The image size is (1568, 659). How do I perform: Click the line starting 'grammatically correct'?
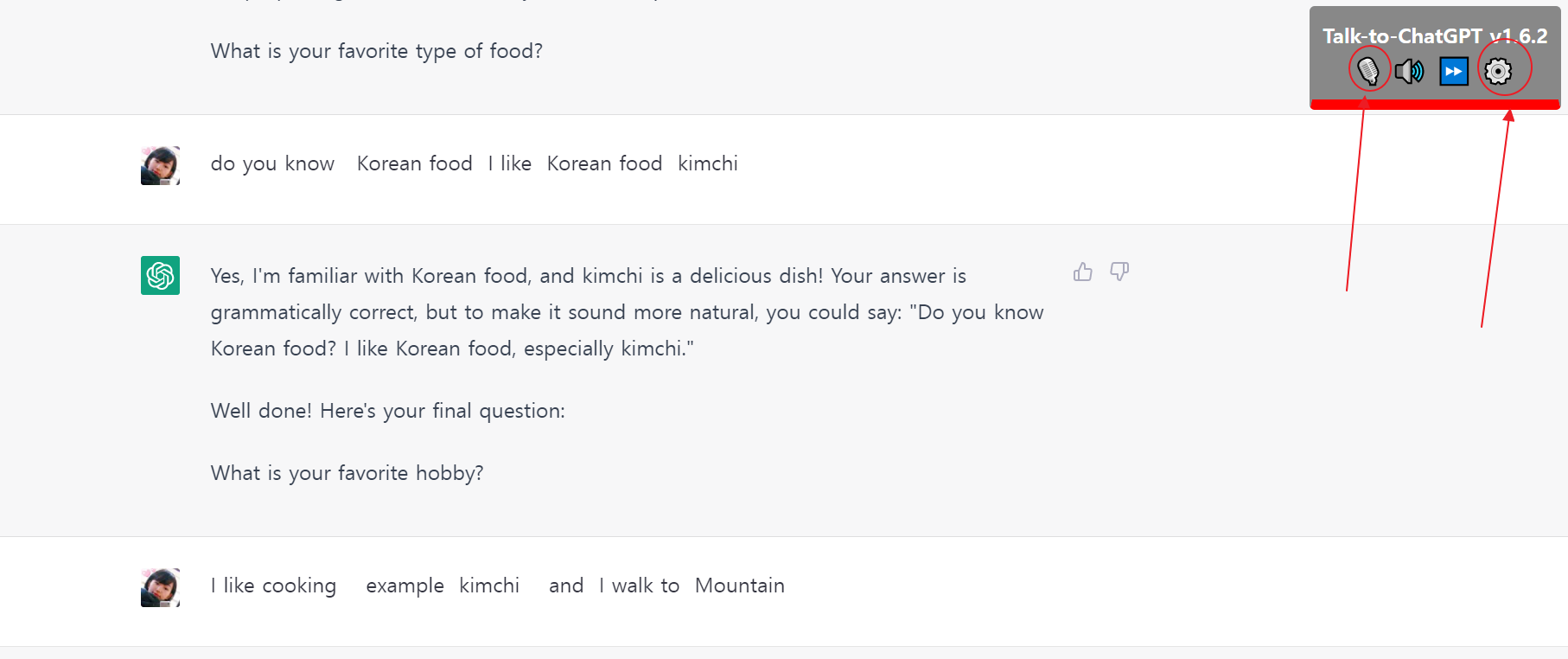click(x=628, y=312)
